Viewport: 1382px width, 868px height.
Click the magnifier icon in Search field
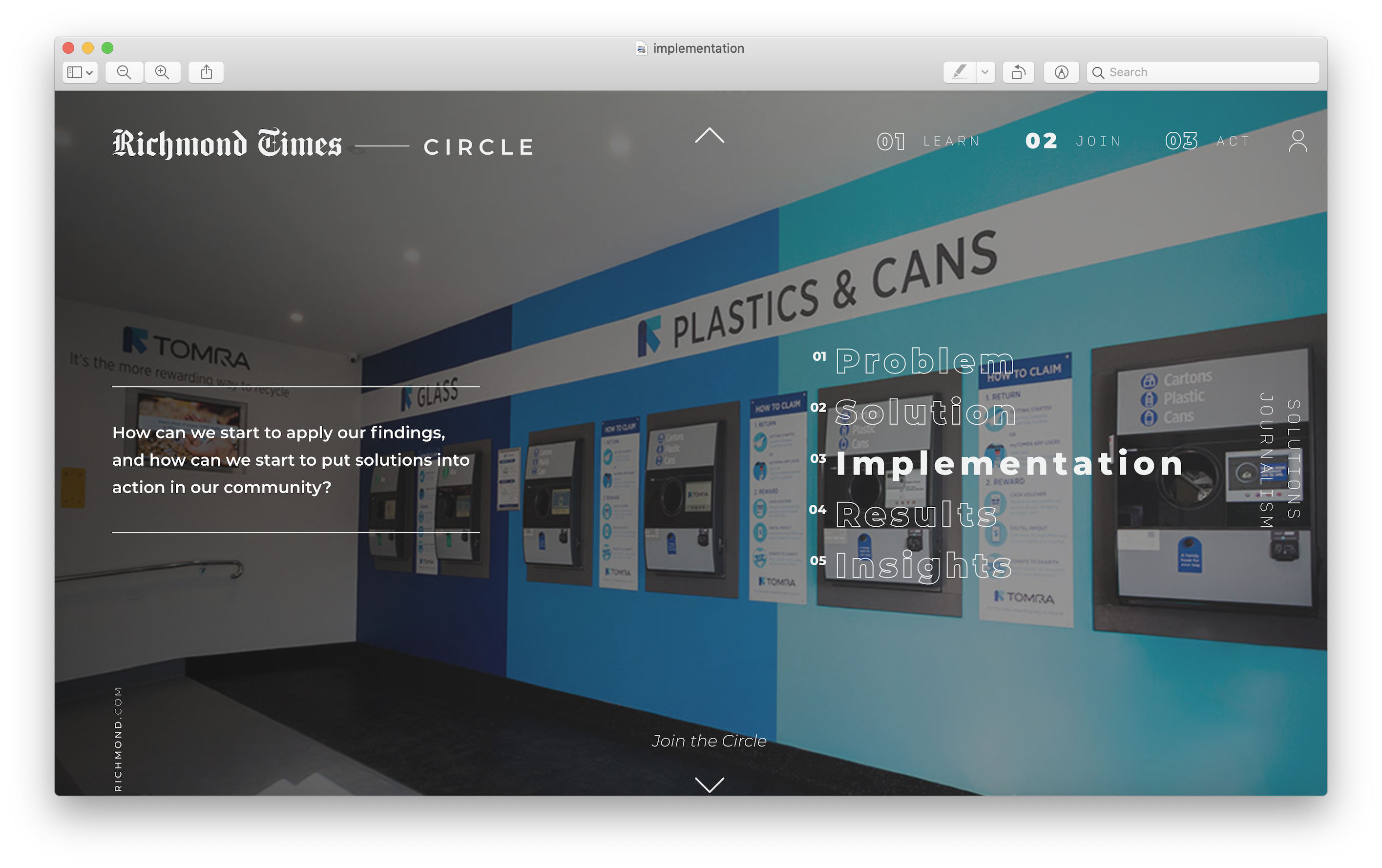(1098, 72)
